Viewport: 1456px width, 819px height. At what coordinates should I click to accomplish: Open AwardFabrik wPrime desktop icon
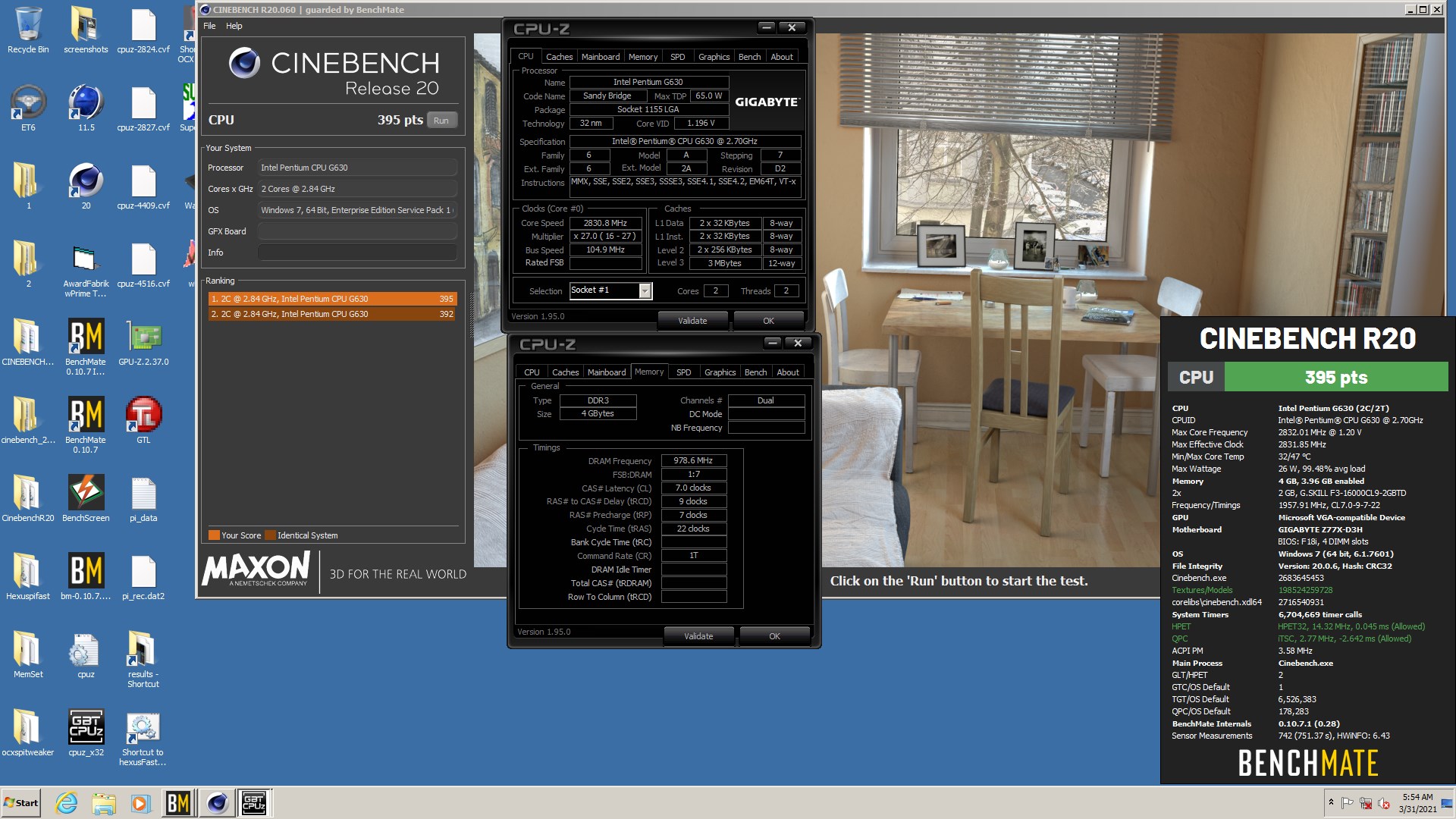86,269
